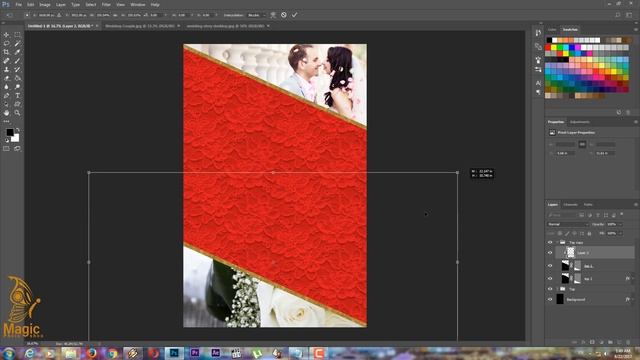Screen dimensions: 640x360
Task: Click the delete layer trash icon
Action: pos(629,342)
